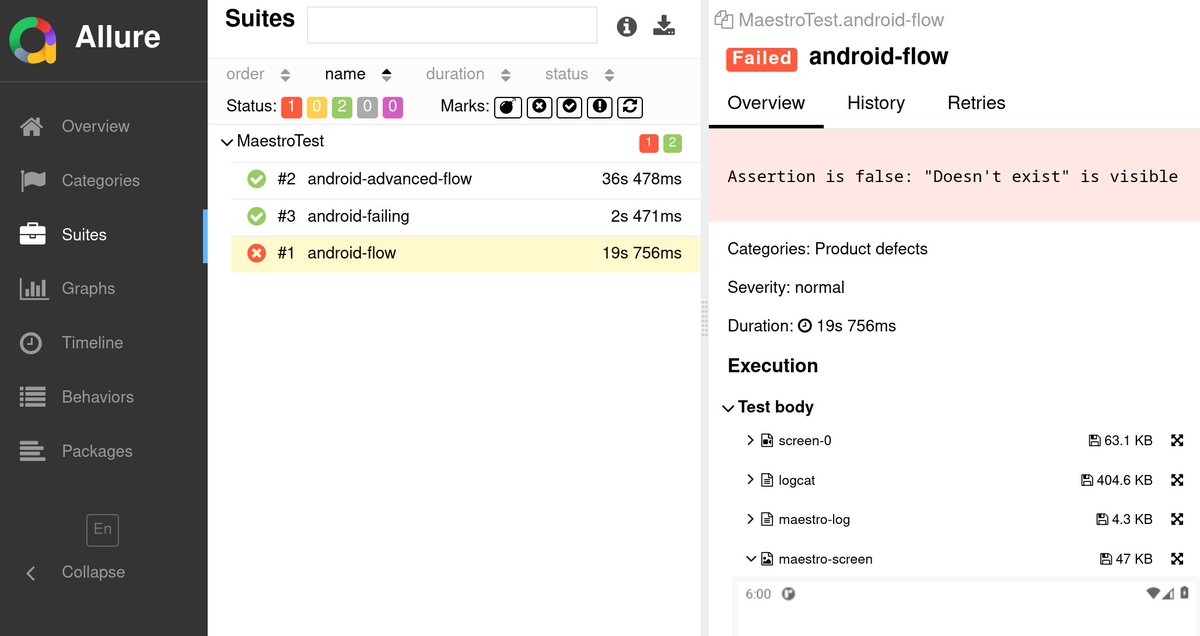Sort suites by order
1200x636 pixels.
258,74
